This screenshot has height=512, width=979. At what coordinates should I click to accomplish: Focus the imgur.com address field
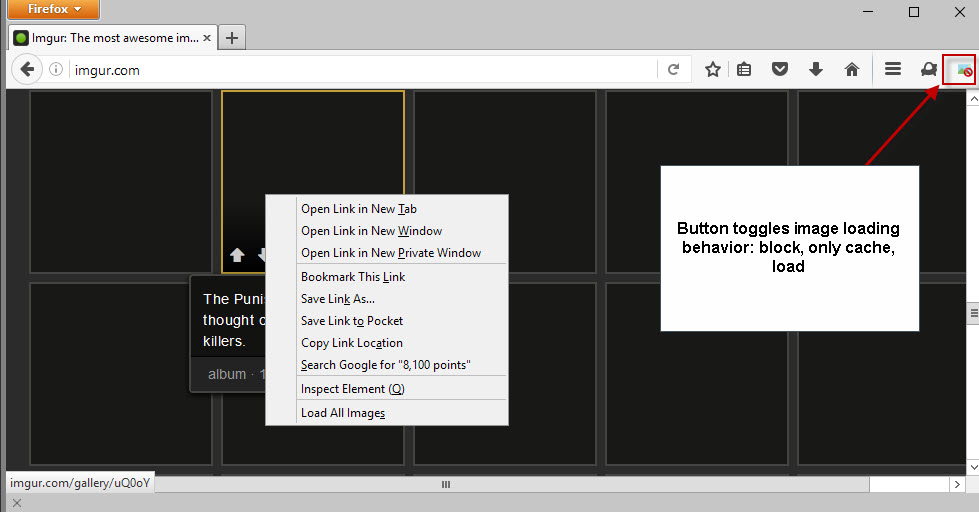point(362,70)
